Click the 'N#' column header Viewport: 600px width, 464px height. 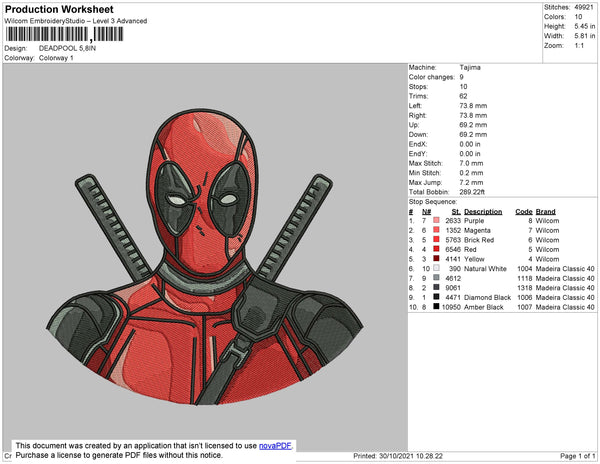pos(426,212)
